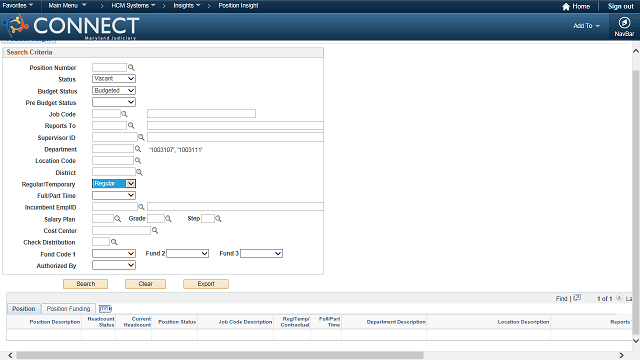Open the Fund 3 dropdown
640x360 pixels.
262,253
